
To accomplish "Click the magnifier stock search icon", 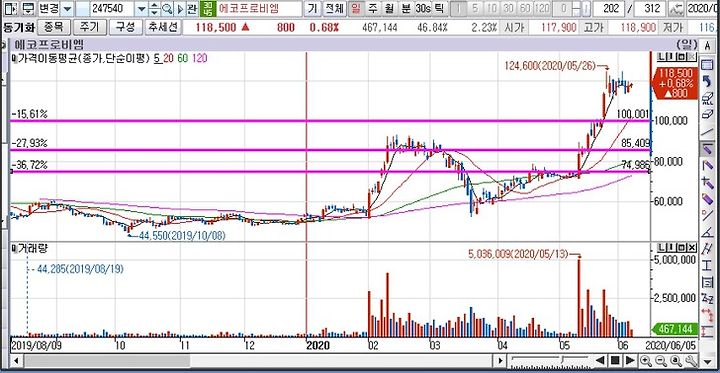I will [167, 8].
